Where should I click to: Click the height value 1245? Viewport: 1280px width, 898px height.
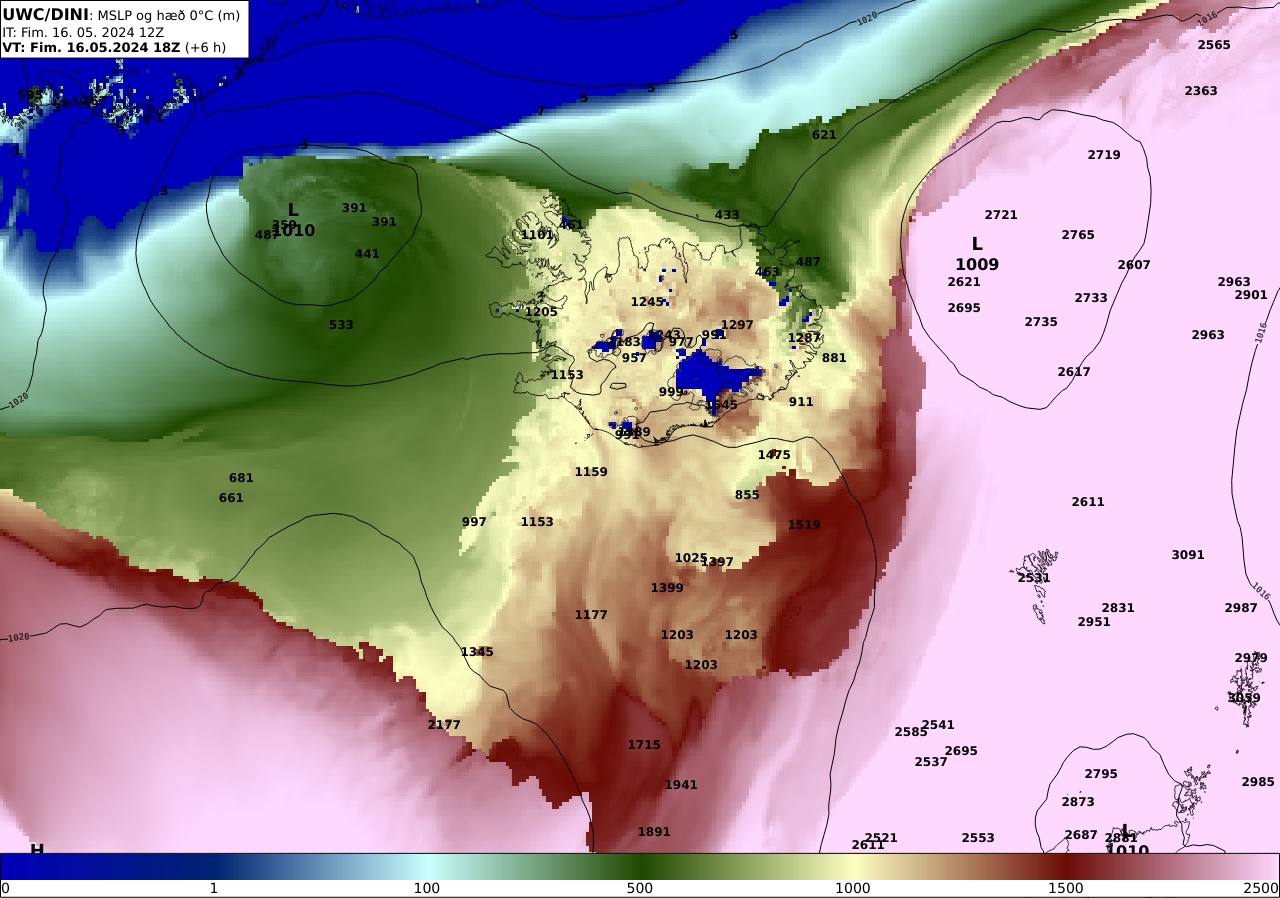tap(647, 302)
